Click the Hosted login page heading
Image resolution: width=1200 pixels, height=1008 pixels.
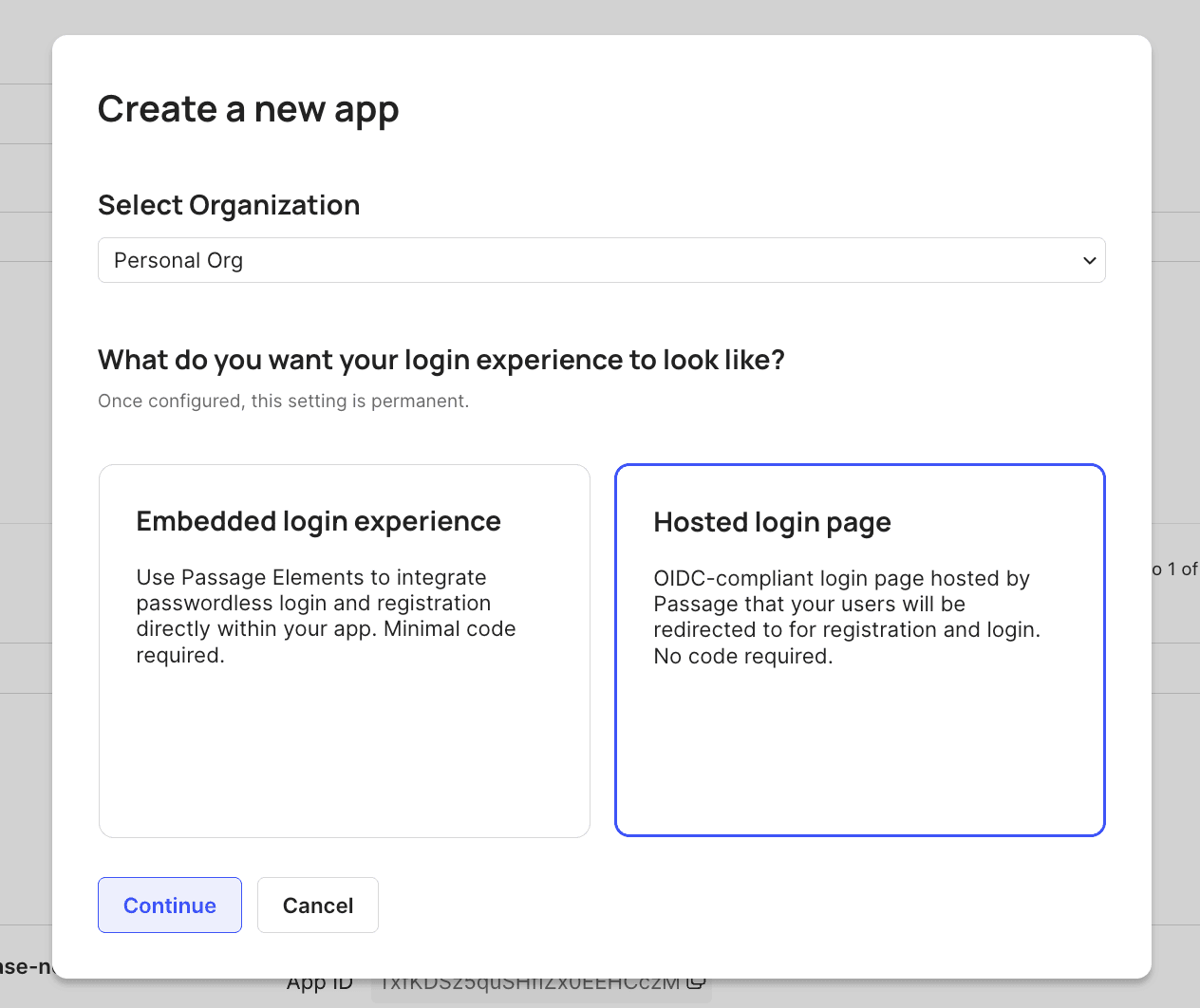coord(772,521)
